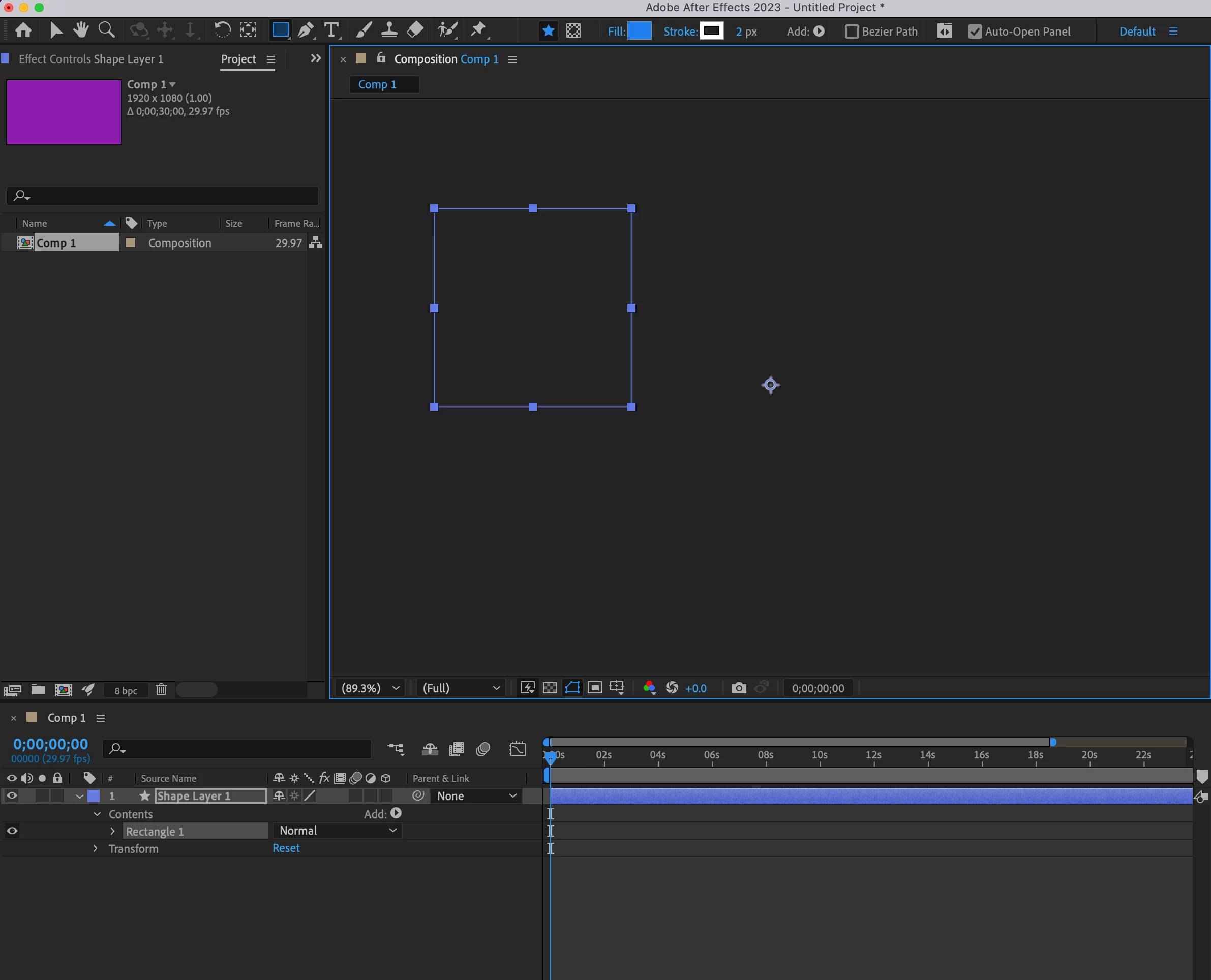The height and width of the screenshot is (980, 1211).
Task: Take a snapshot with camera icon
Action: click(739, 688)
